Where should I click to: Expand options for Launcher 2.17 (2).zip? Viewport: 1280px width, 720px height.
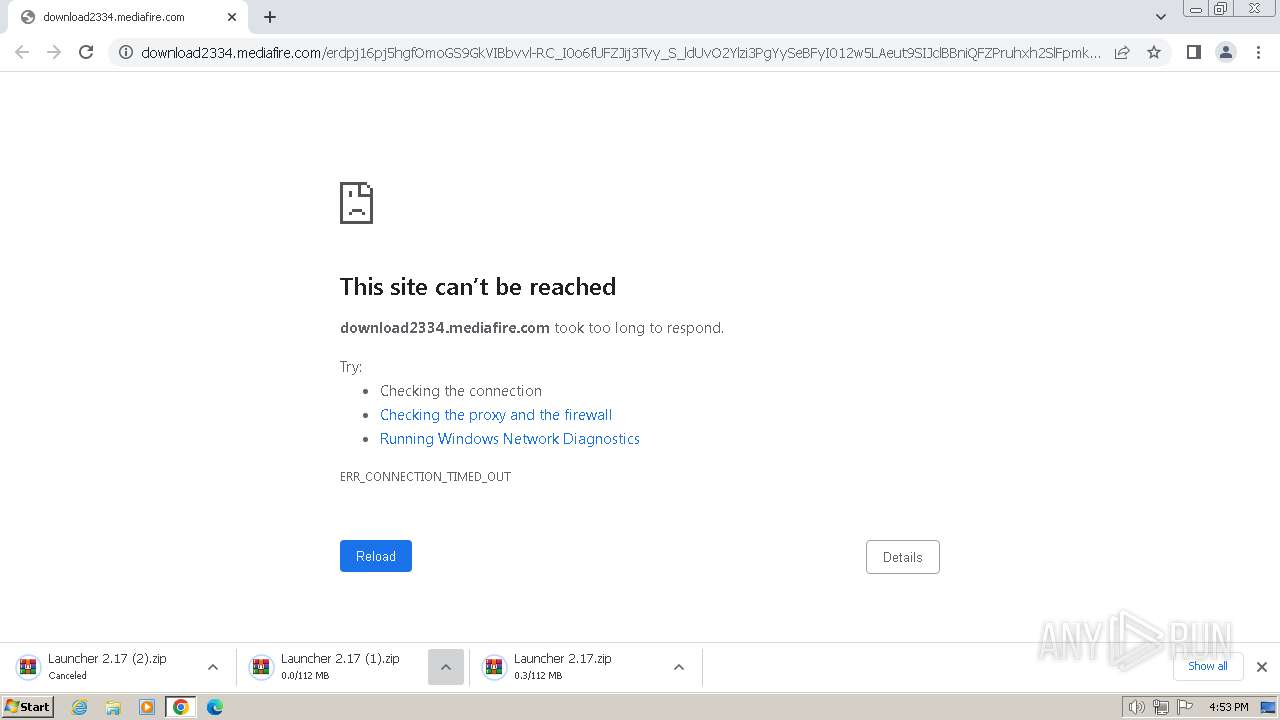(213, 667)
